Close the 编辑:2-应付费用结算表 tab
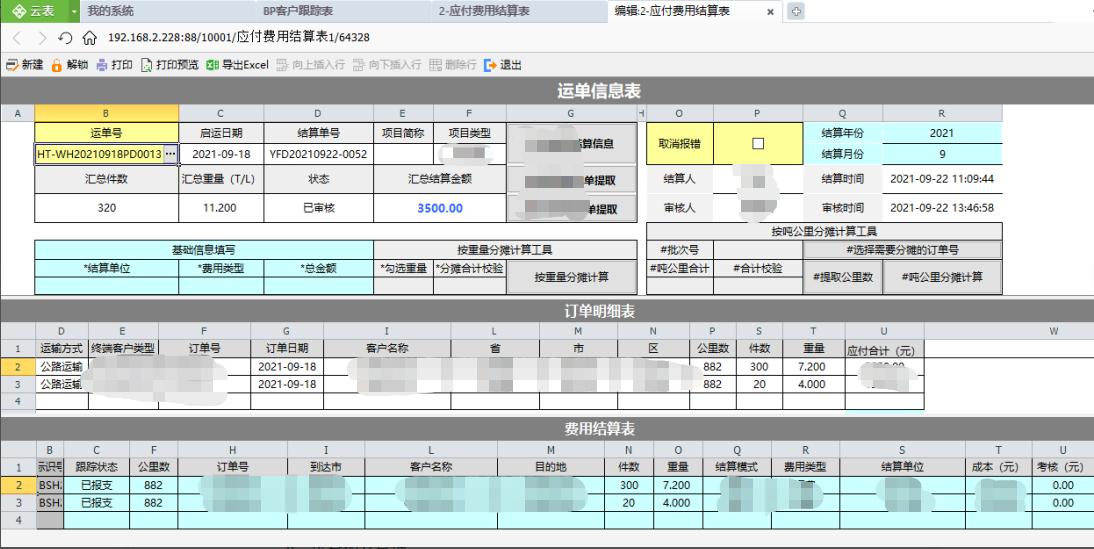Image resolution: width=1094 pixels, height=549 pixels. click(x=770, y=12)
